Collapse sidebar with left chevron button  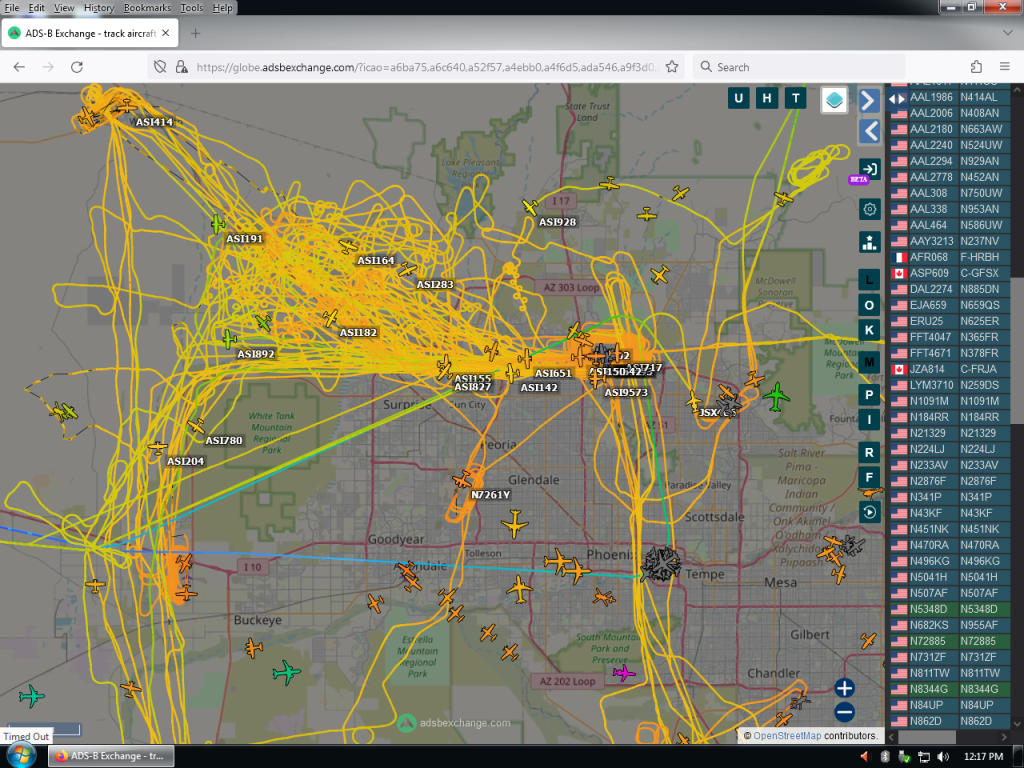869,131
